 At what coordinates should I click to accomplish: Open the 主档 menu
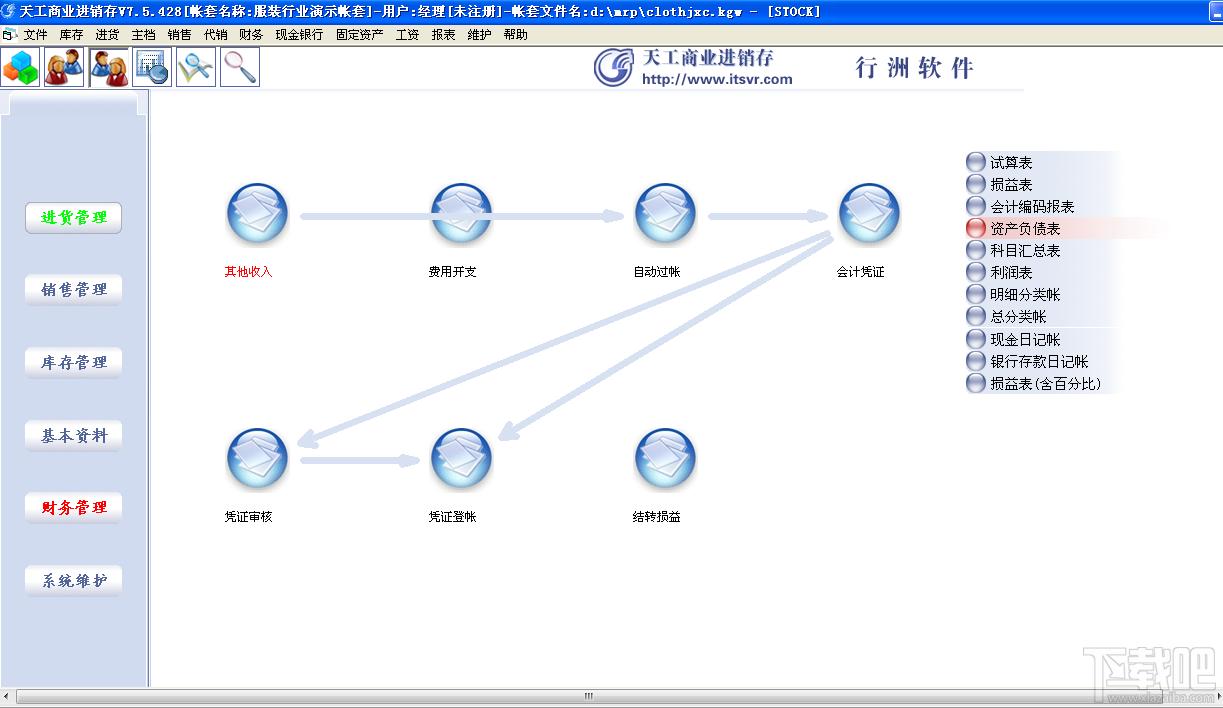tap(143, 34)
